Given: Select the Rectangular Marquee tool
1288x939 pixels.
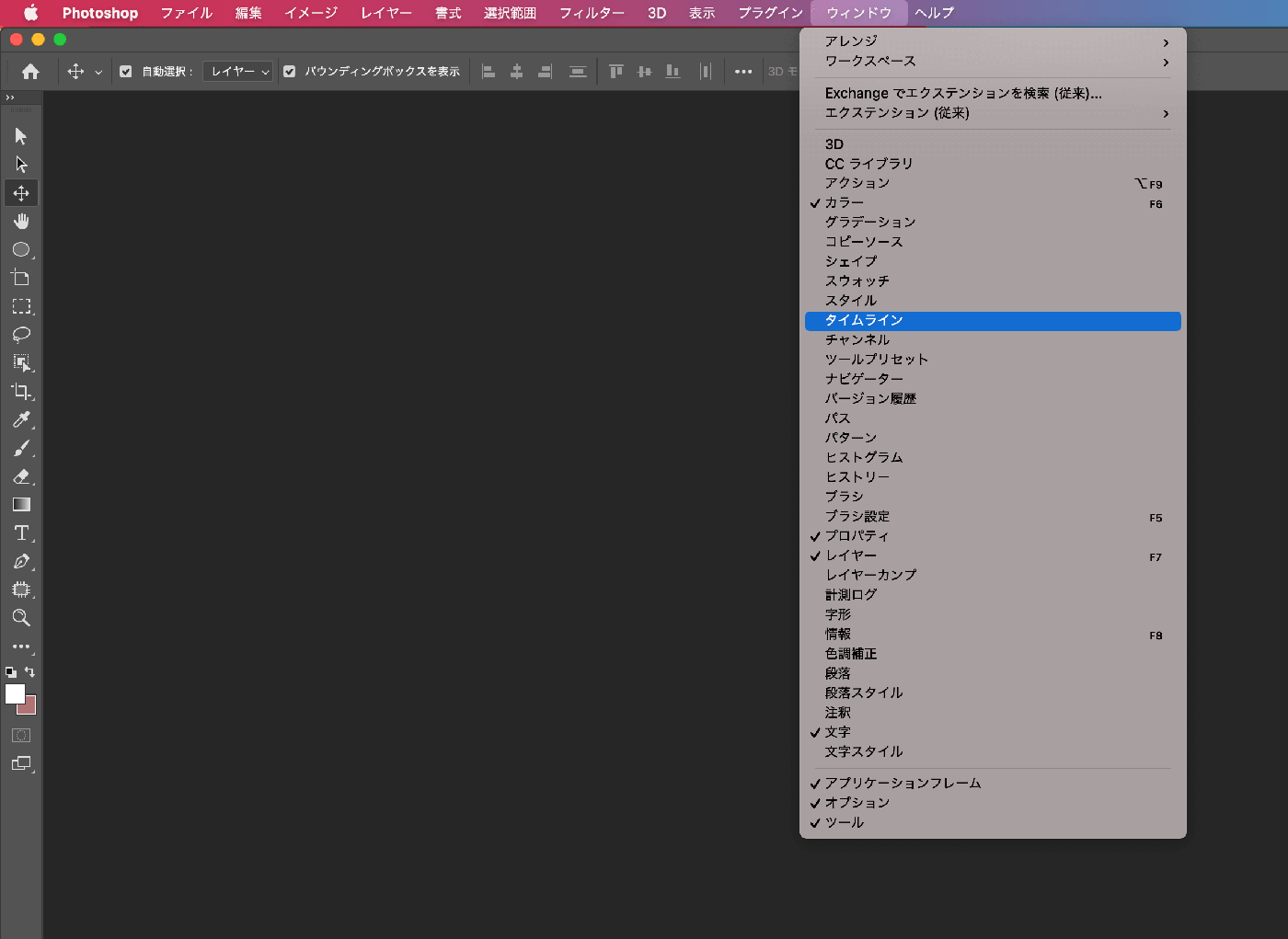Looking at the screenshot, I should tap(21, 306).
